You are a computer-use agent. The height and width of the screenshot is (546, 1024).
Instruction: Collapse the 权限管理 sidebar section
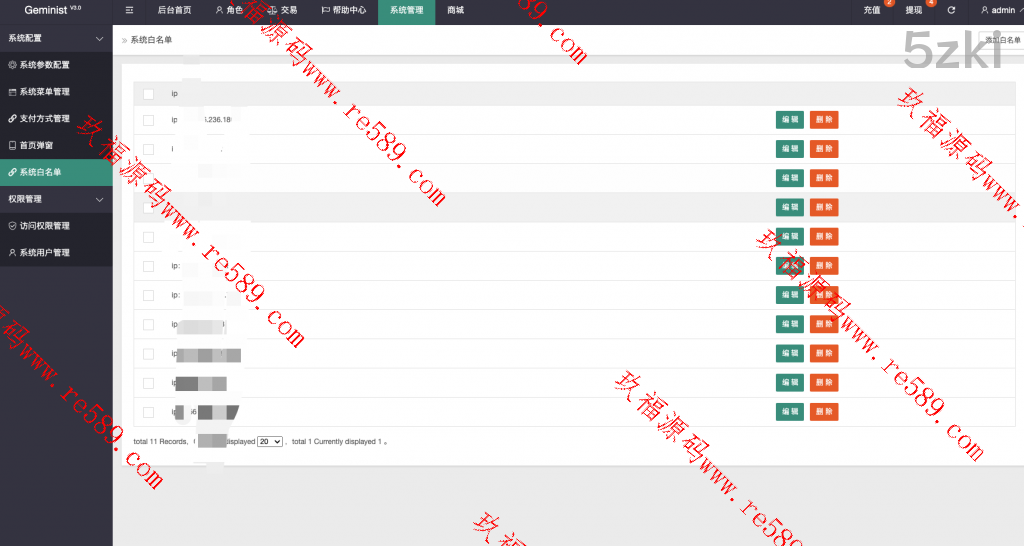[98, 199]
